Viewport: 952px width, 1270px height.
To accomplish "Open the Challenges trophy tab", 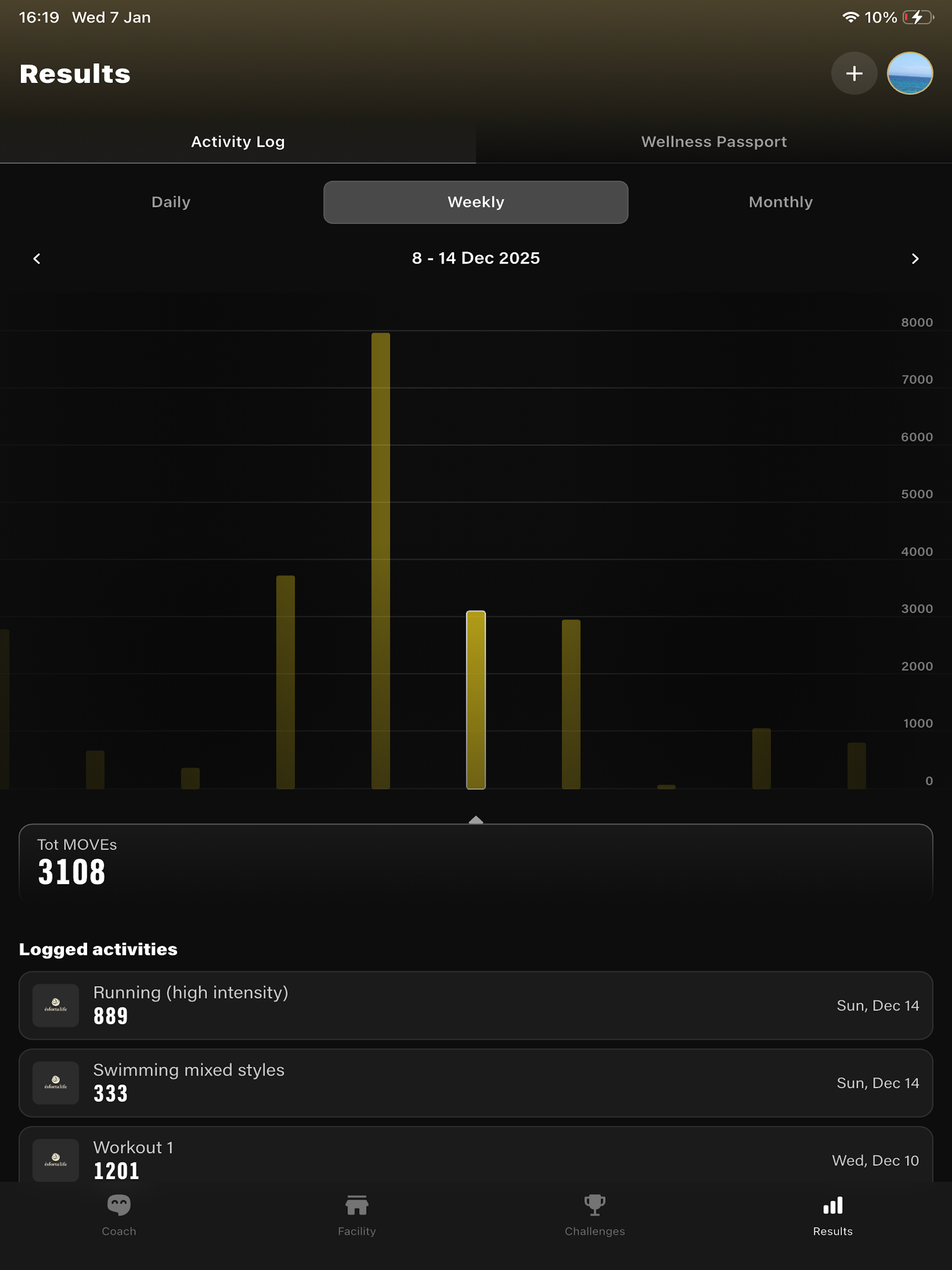I will [595, 1216].
